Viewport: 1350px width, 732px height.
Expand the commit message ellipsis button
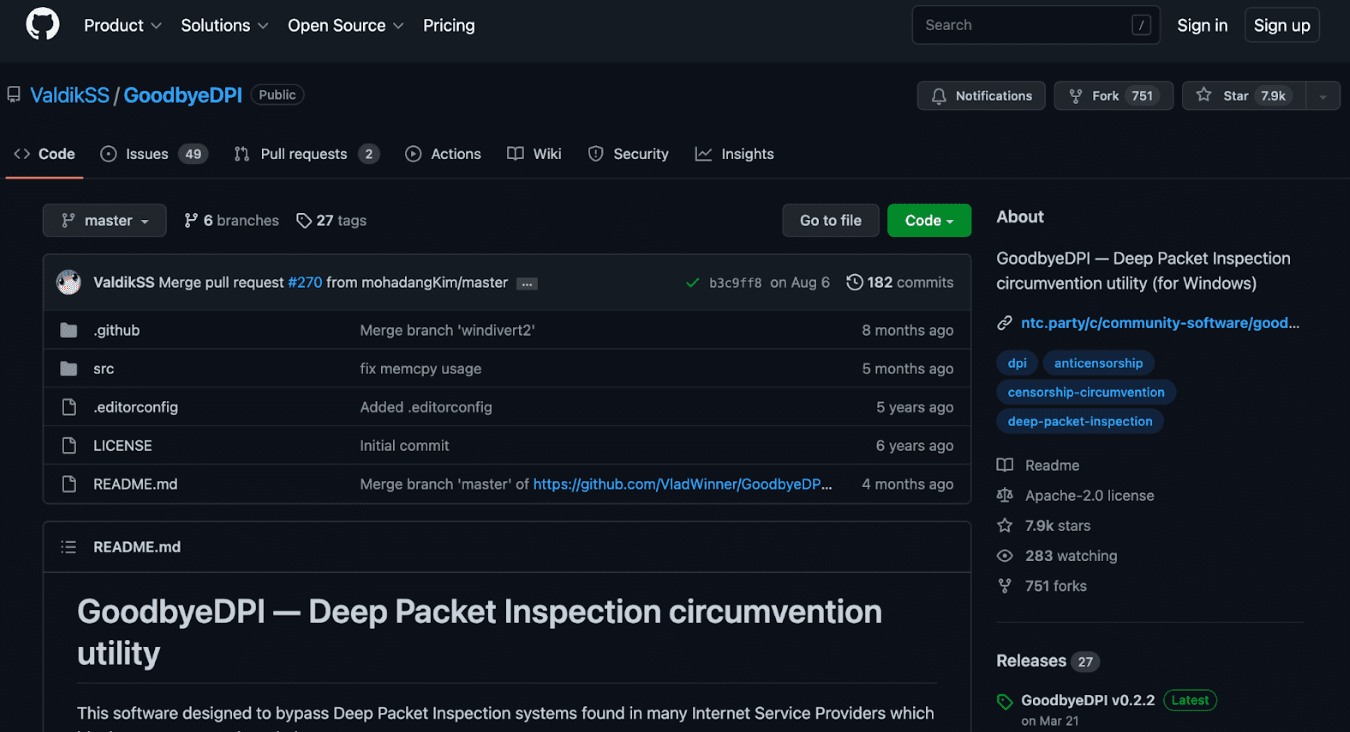527,283
